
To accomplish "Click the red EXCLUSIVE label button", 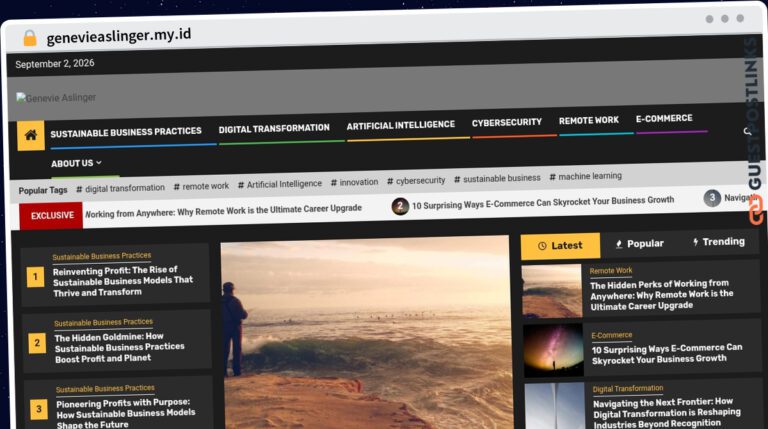I will [x=51, y=215].
